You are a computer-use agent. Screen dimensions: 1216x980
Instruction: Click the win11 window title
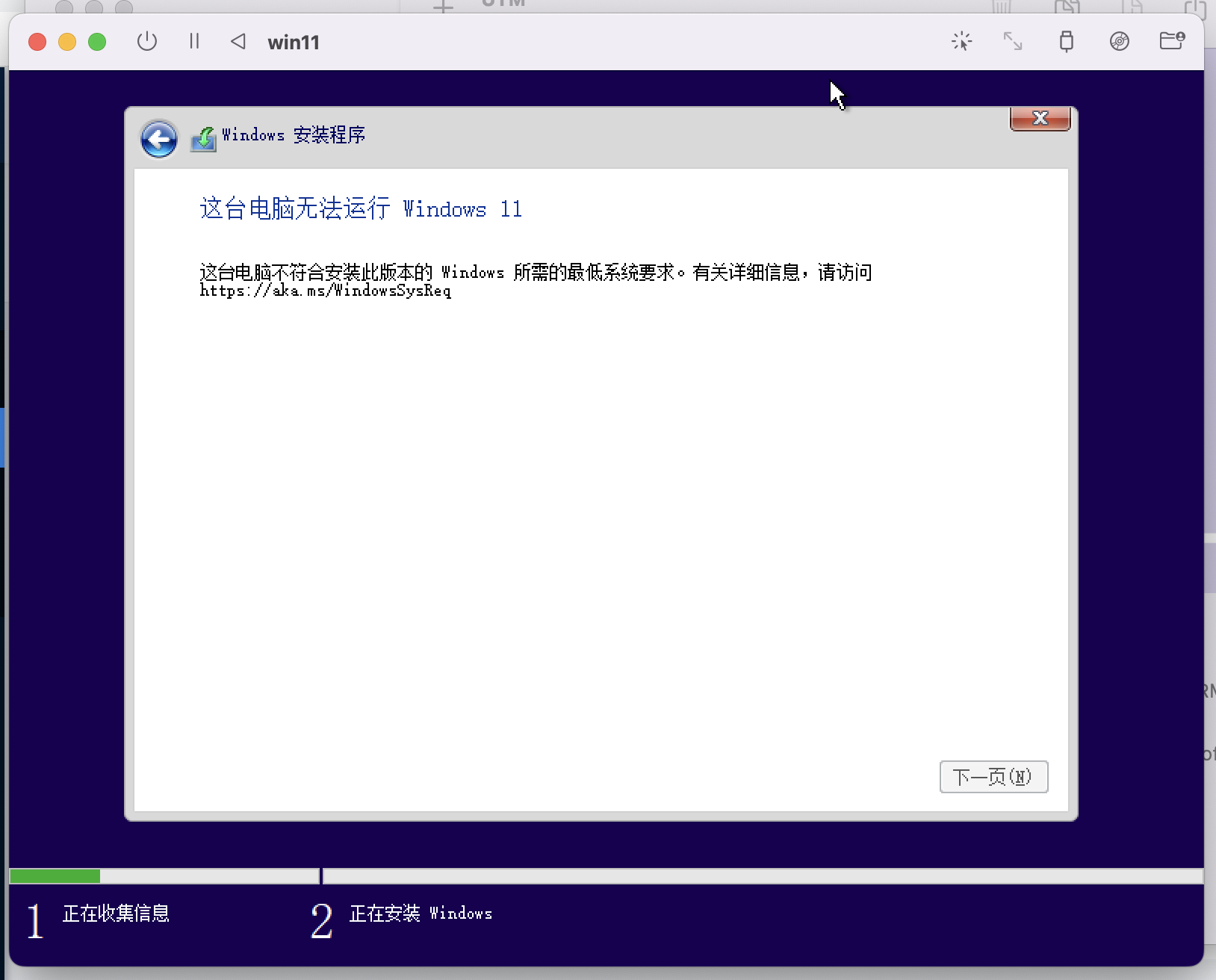[x=294, y=42]
